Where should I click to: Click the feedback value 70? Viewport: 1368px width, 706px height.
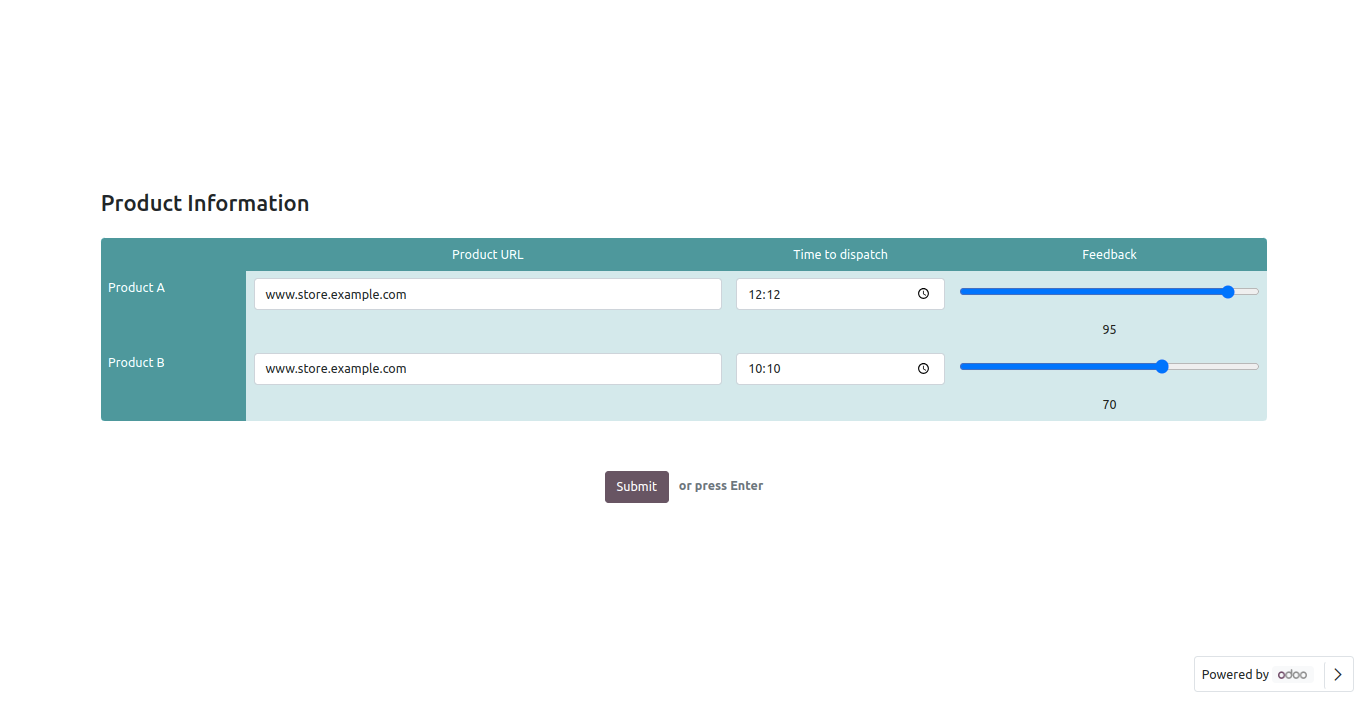pyautogui.click(x=1109, y=404)
